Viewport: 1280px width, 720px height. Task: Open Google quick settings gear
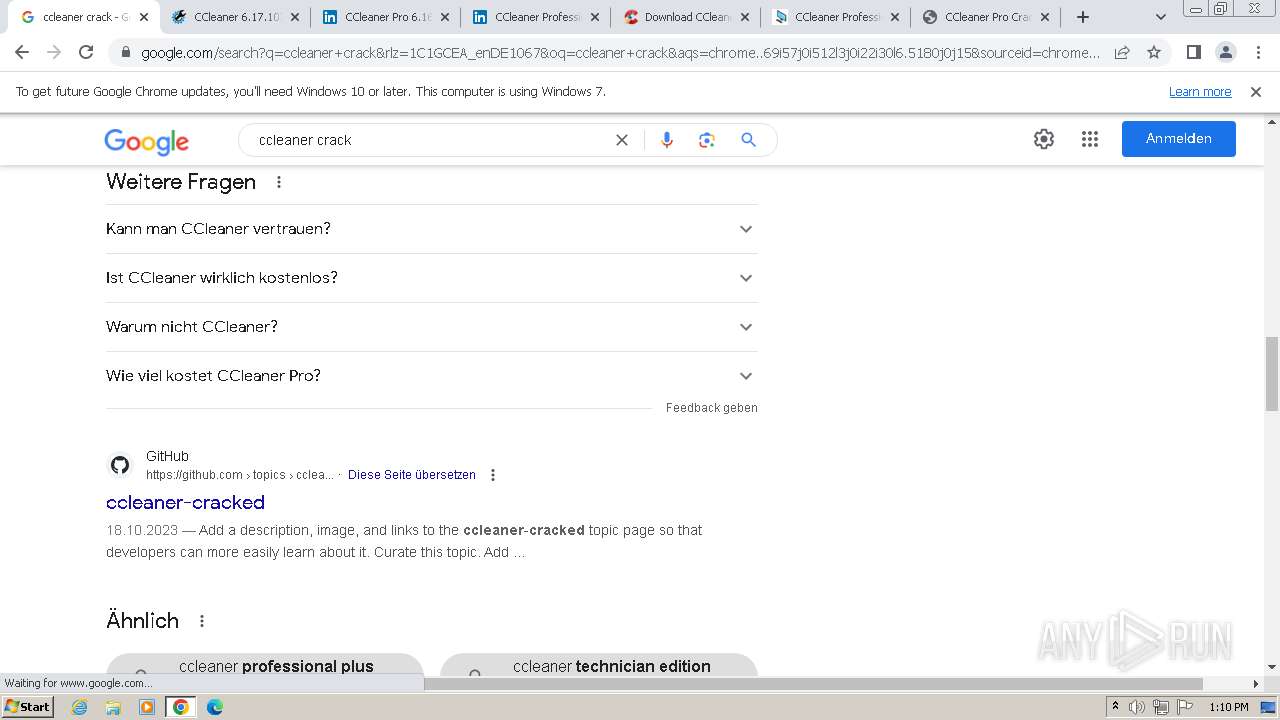tap(1044, 139)
